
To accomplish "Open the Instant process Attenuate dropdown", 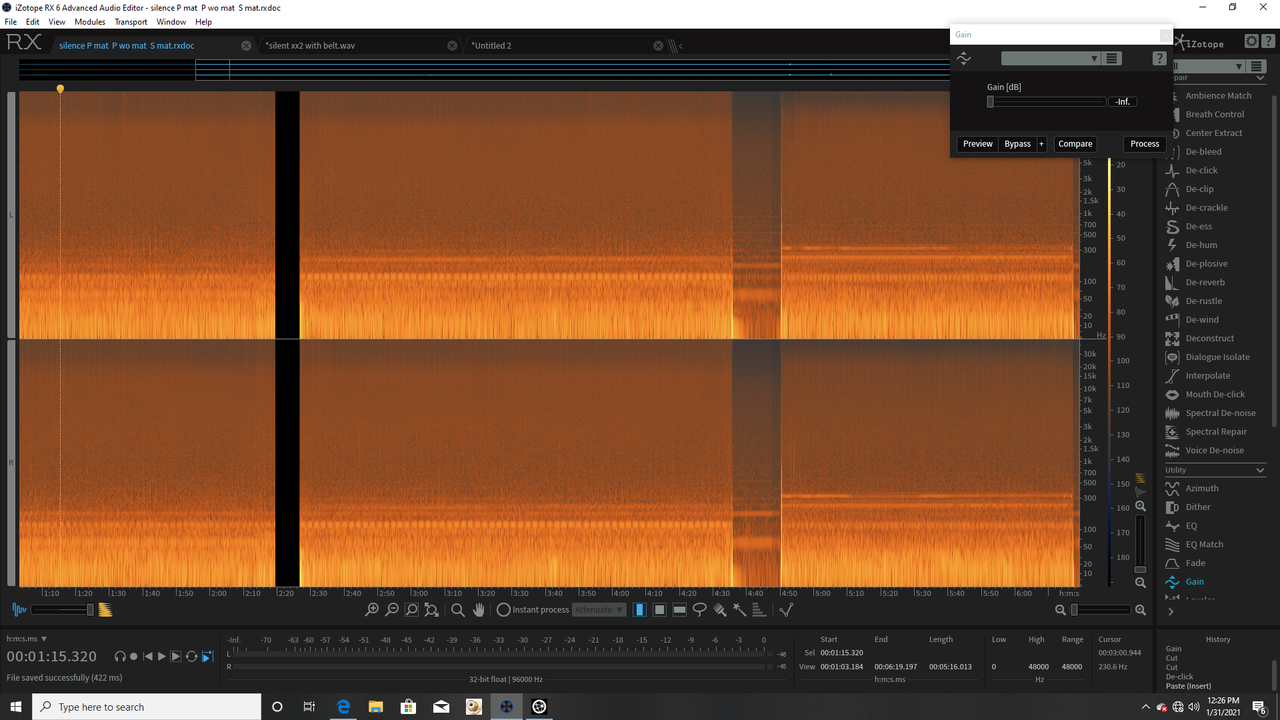I will coord(599,610).
